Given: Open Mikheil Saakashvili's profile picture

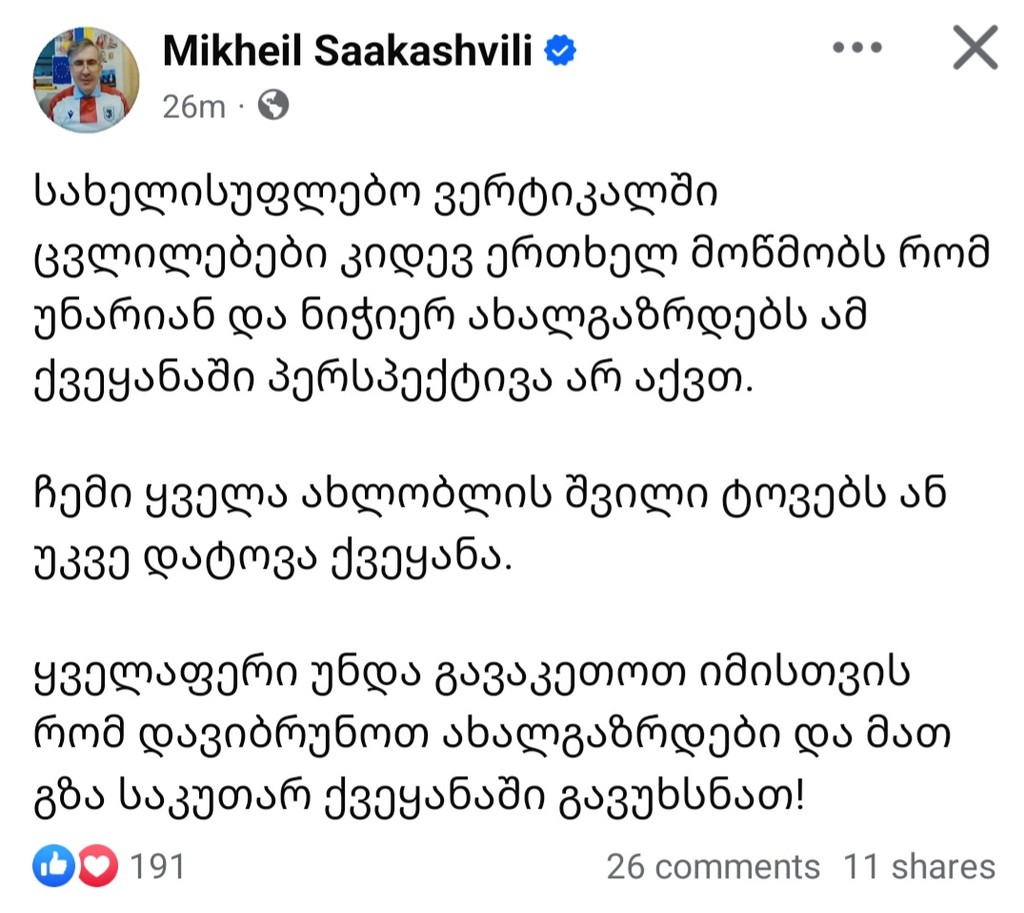Looking at the screenshot, I should tap(86, 80).
